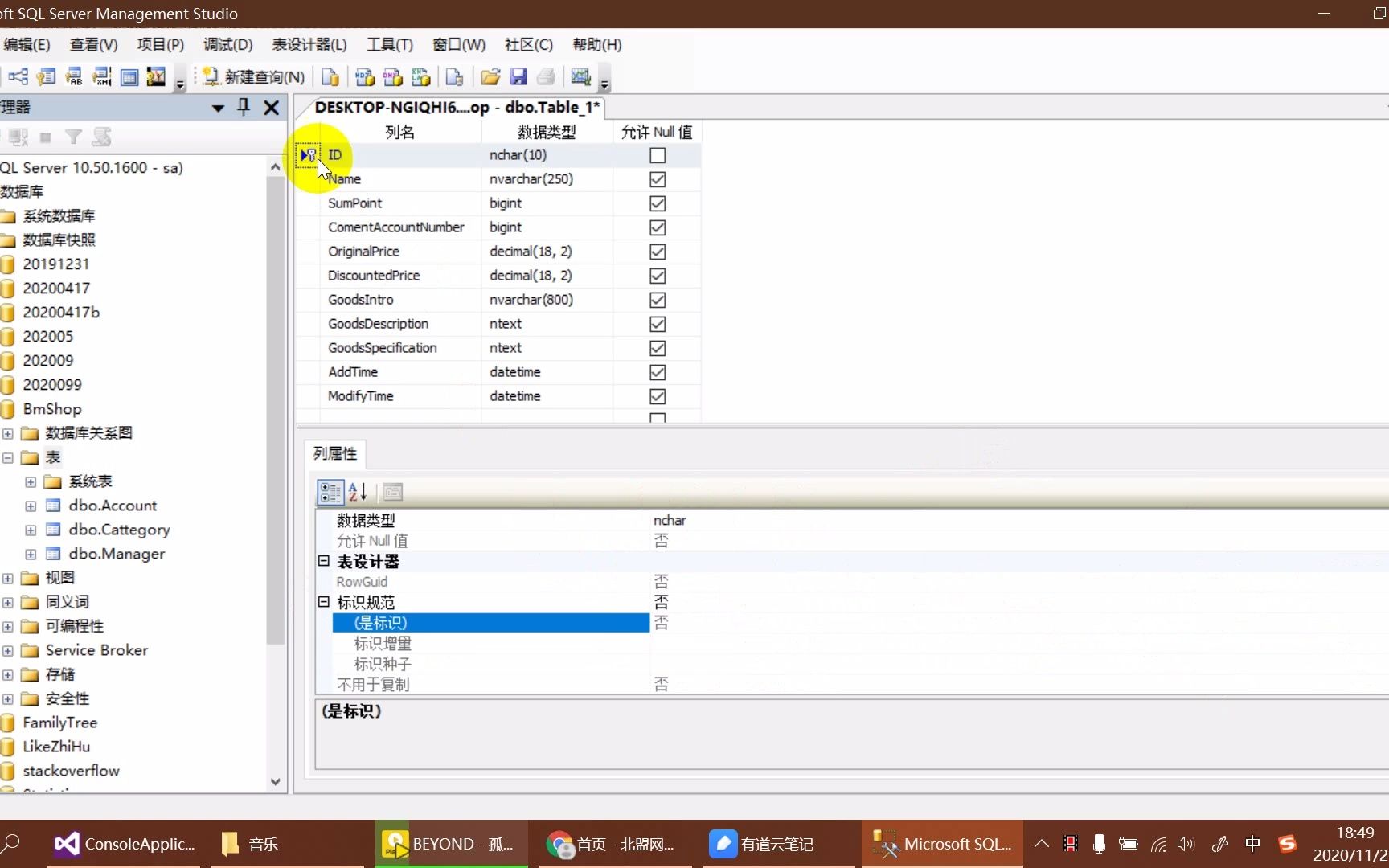Click the 新建查询(N) button
Image resolution: width=1389 pixels, height=868 pixels.
pos(254,76)
